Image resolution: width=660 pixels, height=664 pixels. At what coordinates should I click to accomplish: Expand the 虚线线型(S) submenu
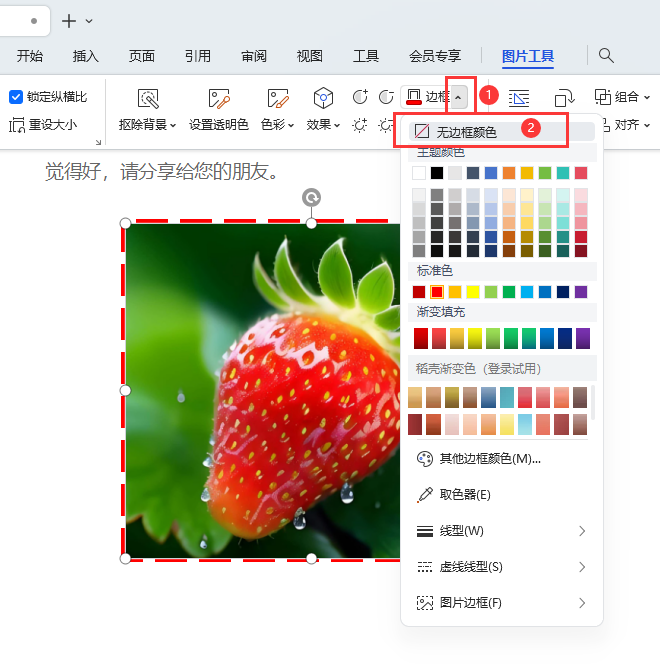(502, 567)
